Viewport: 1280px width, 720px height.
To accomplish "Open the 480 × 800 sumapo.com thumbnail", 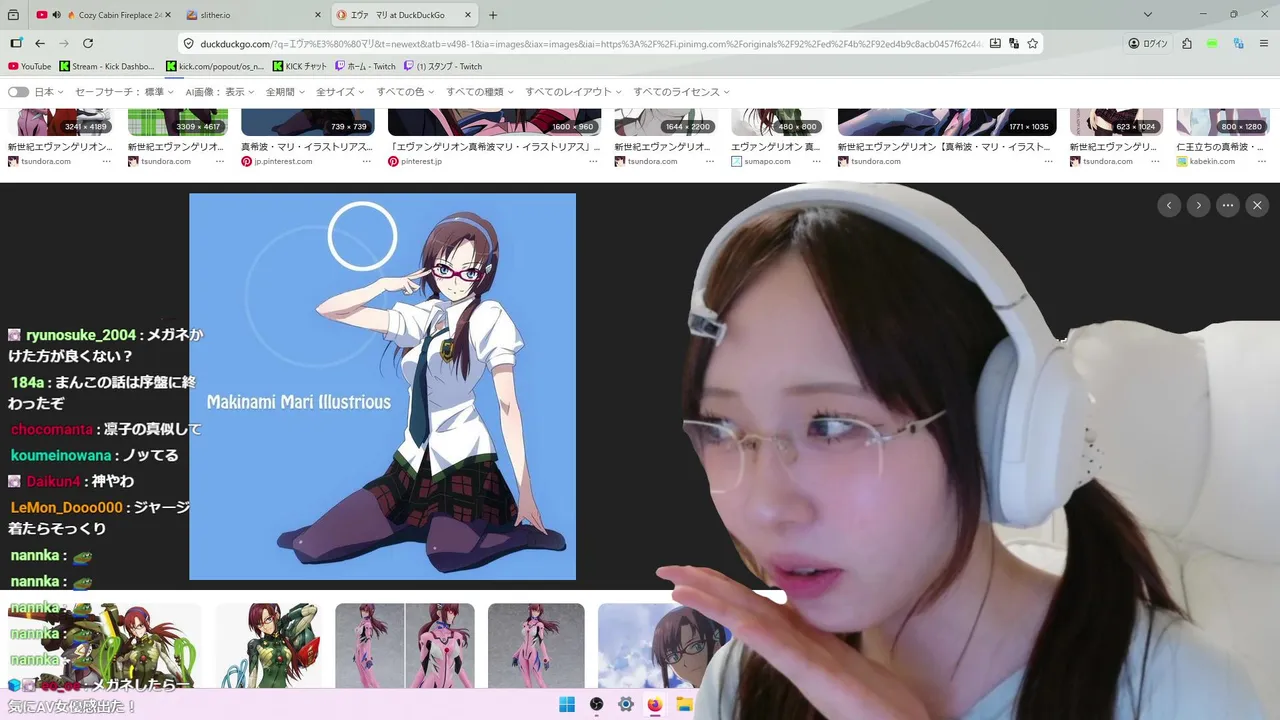I will click(x=778, y=122).
